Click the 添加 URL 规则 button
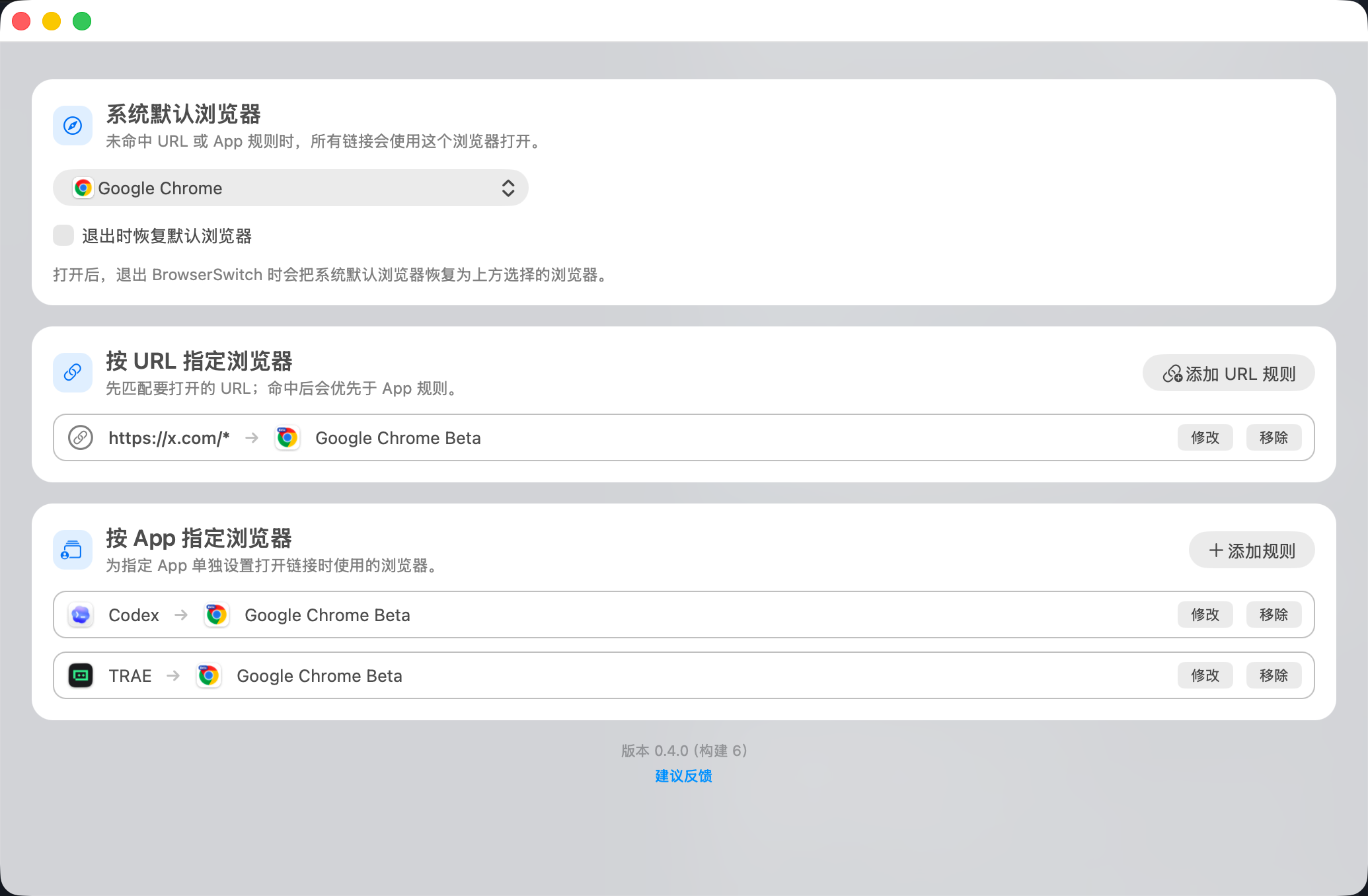1368x896 pixels. point(1229,373)
